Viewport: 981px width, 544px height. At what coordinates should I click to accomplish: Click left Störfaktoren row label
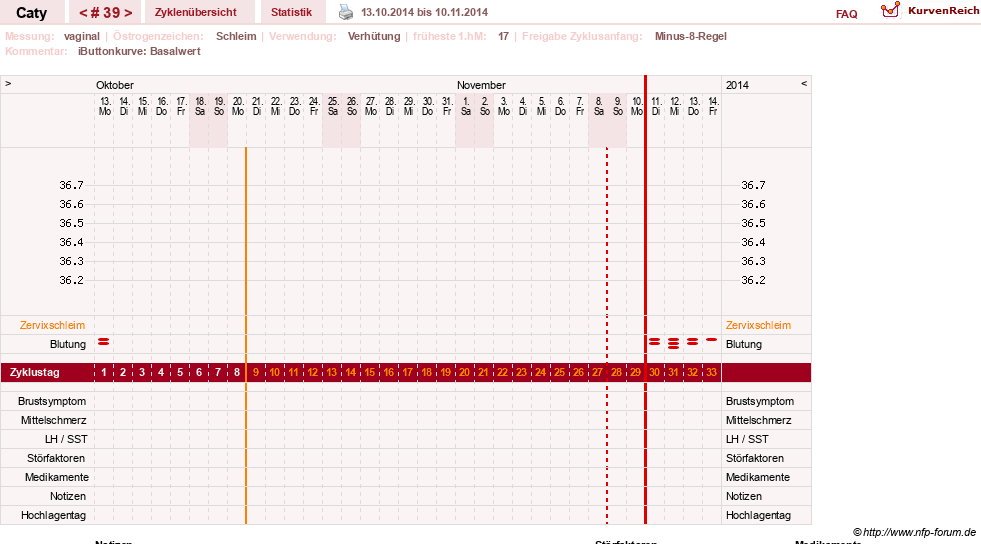(56, 458)
